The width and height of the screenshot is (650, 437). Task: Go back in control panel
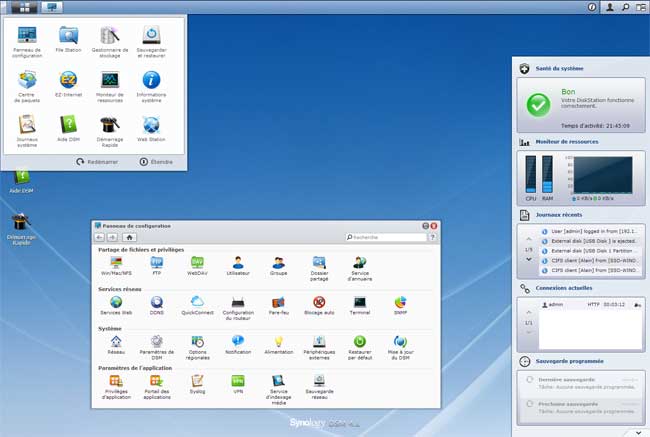(x=99, y=237)
